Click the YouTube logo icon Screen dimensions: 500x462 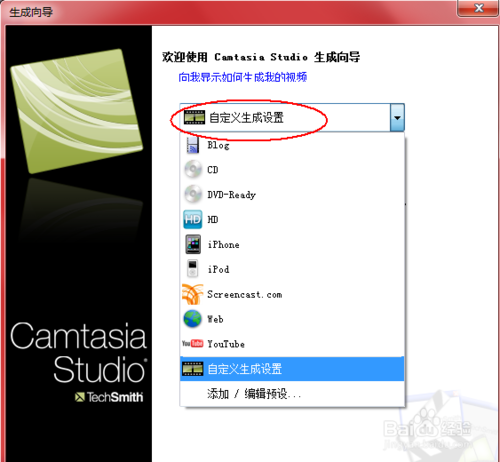pos(193,343)
